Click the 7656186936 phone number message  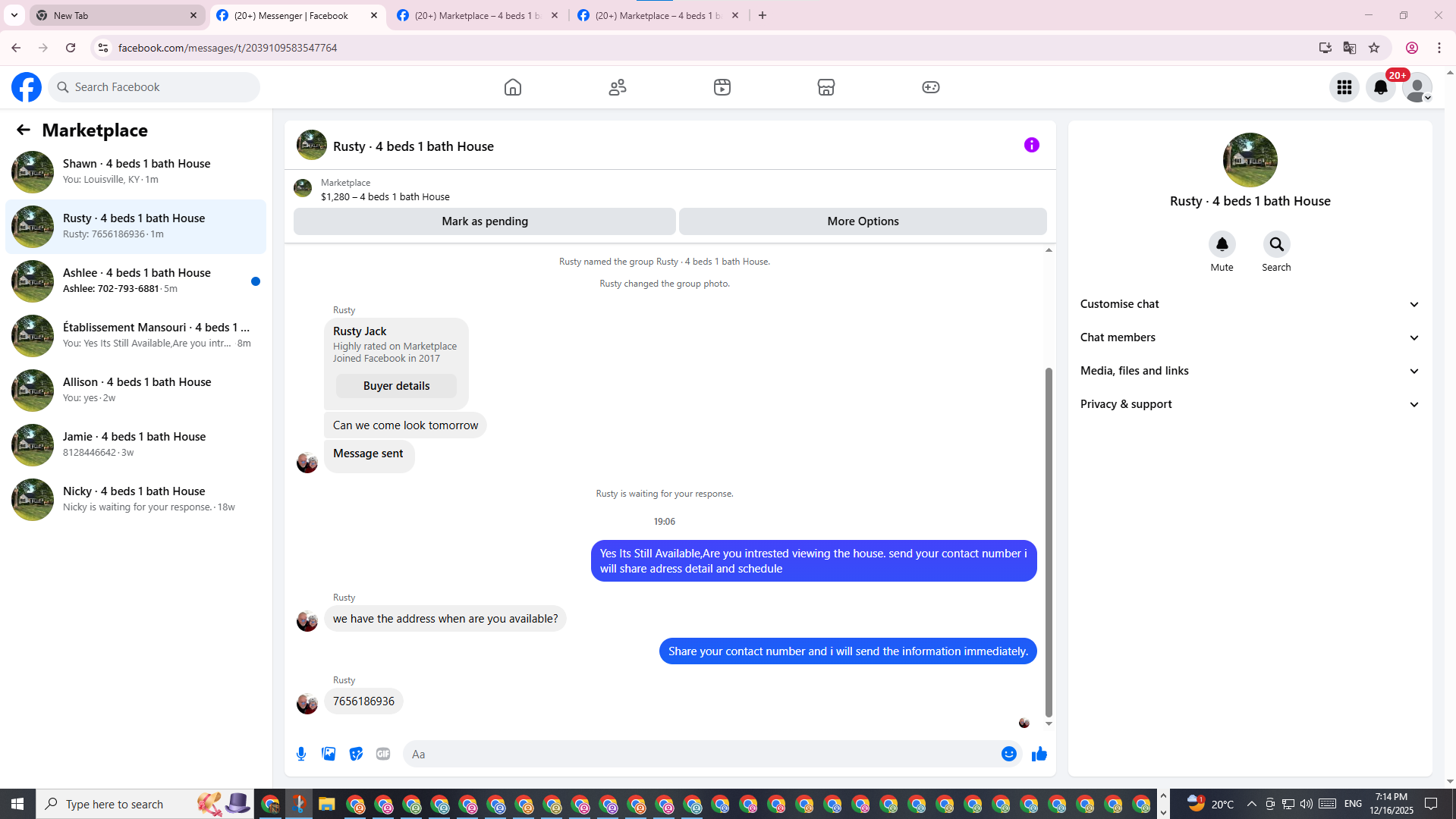tap(363, 701)
